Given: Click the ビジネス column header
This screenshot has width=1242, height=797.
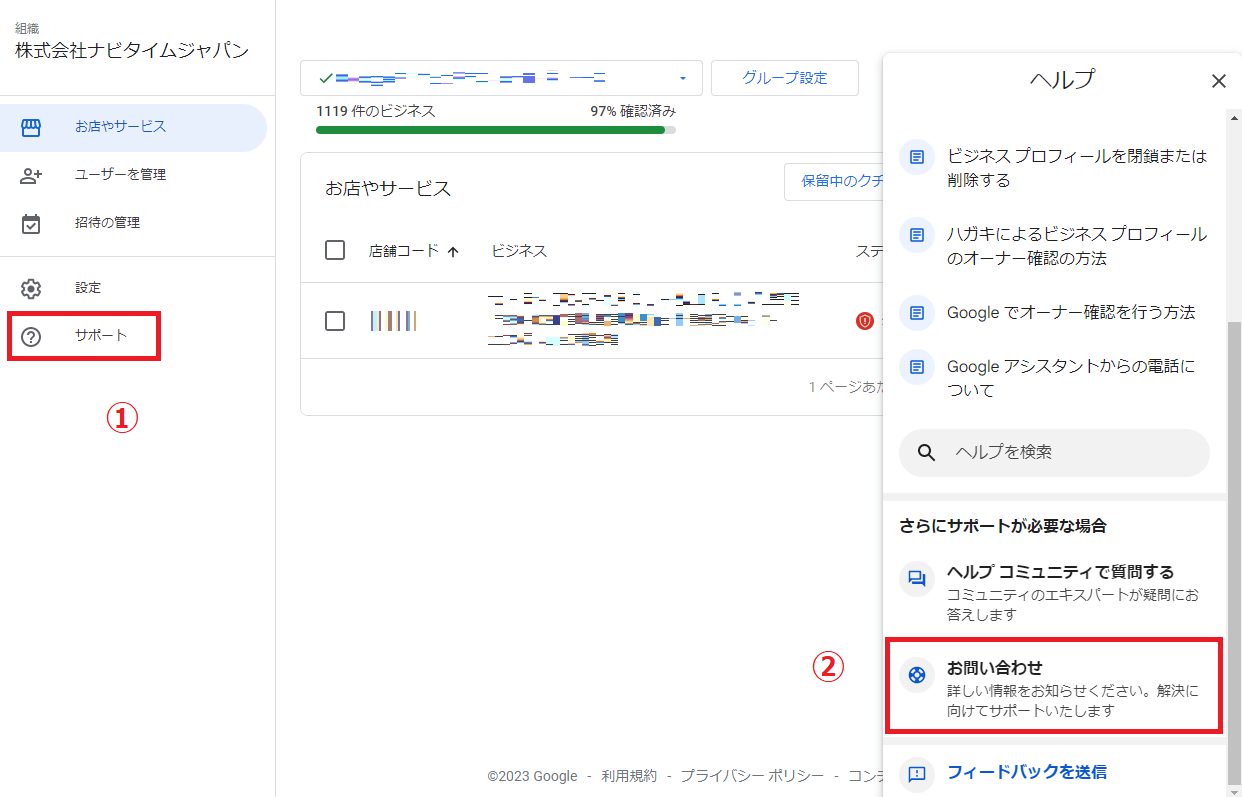Looking at the screenshot, I should [x=519, y=251].
